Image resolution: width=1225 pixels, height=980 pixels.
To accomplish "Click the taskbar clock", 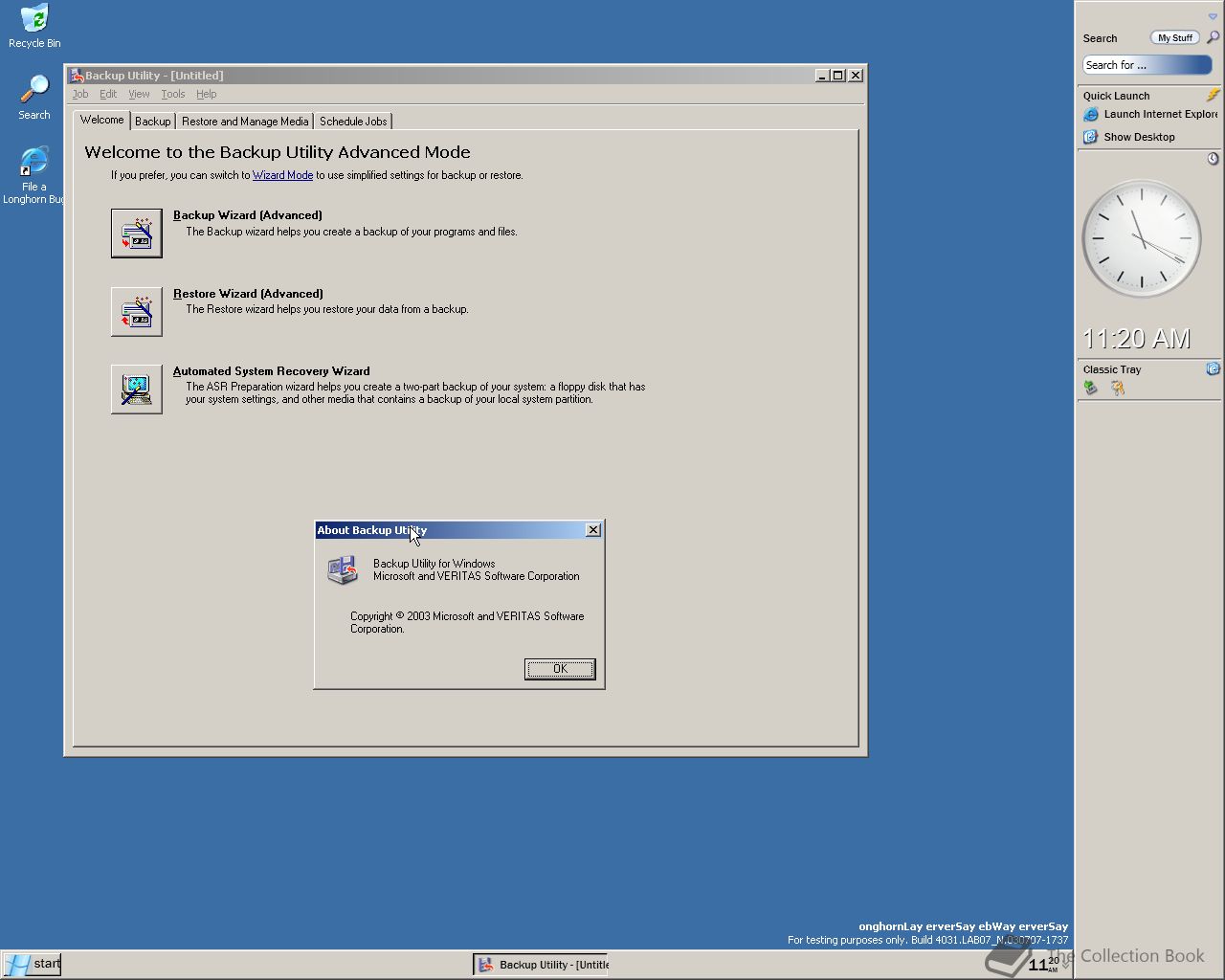I will [1043, 964].
